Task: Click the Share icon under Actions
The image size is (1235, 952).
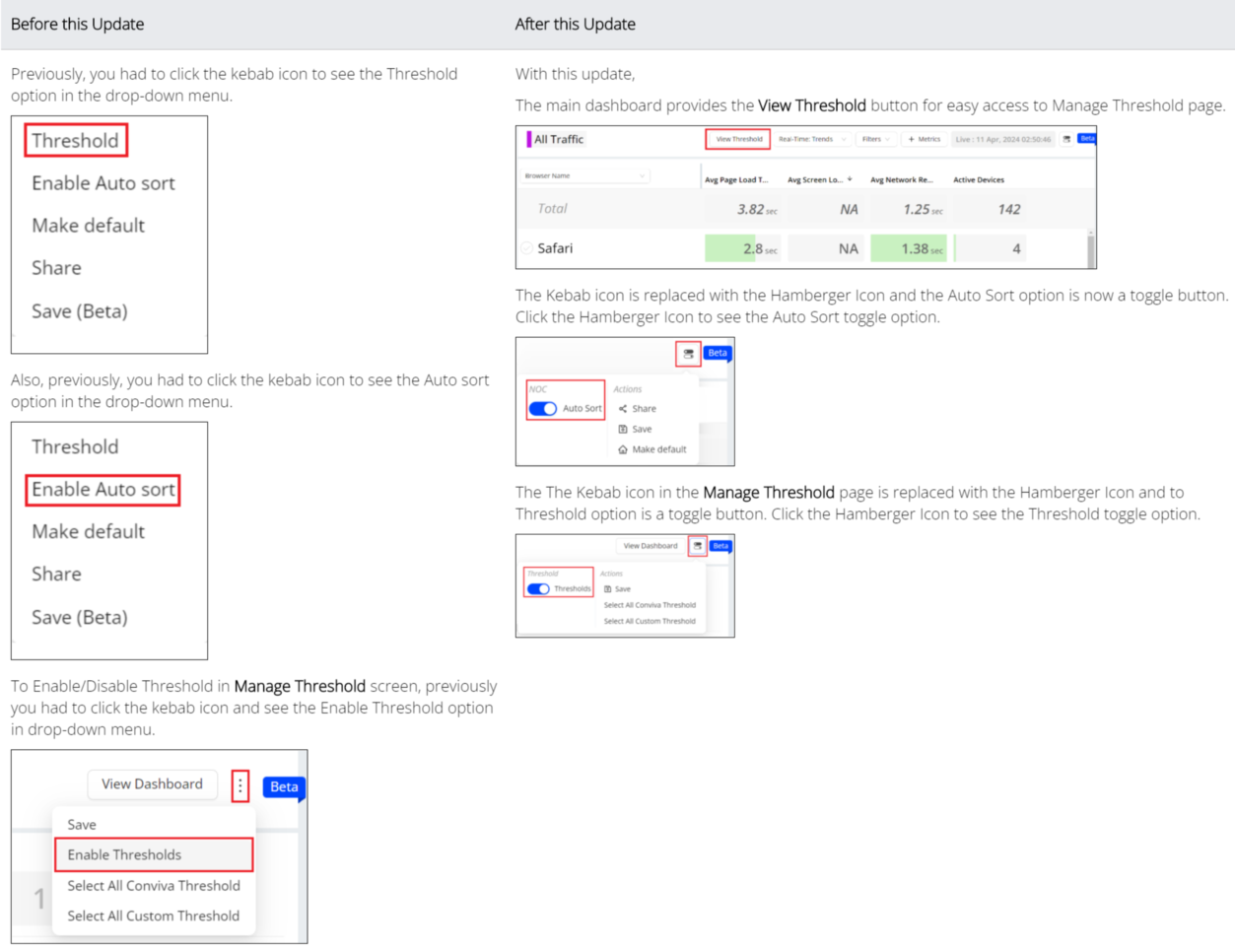Action: [x=623, y=409]
